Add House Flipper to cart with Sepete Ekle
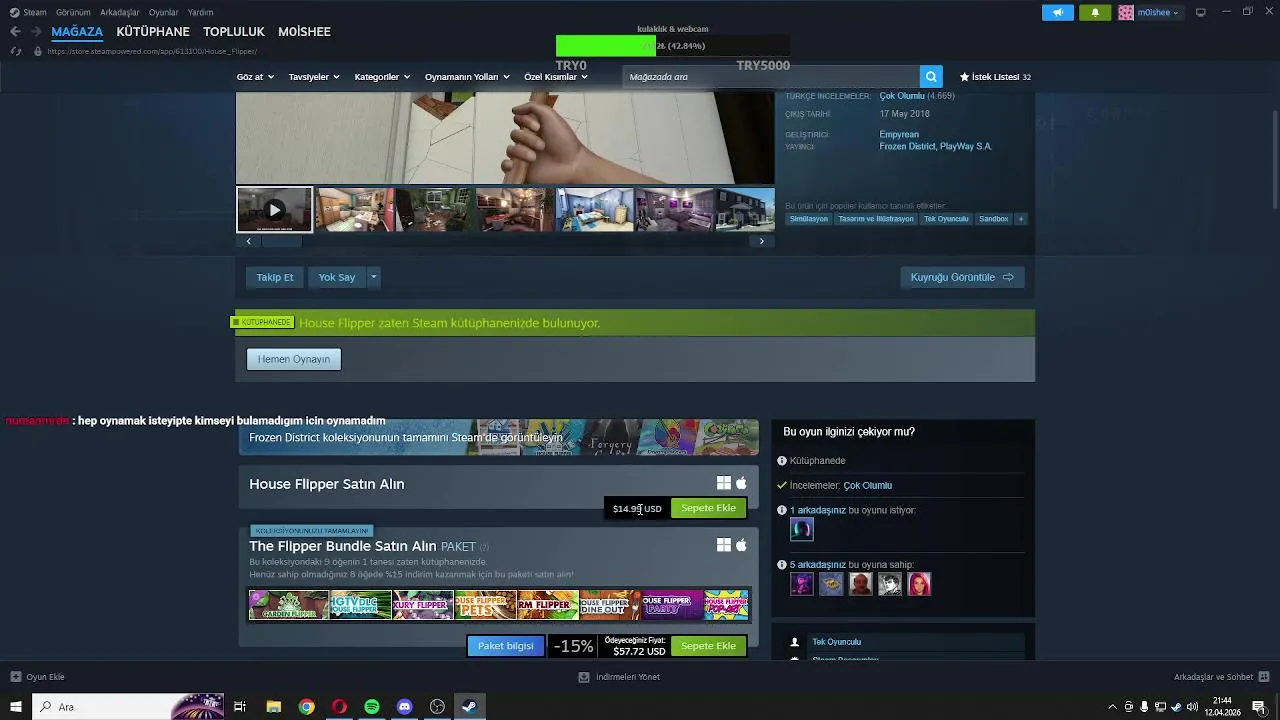The height and width of the screenshot is (720, 1280). point(708,508)
